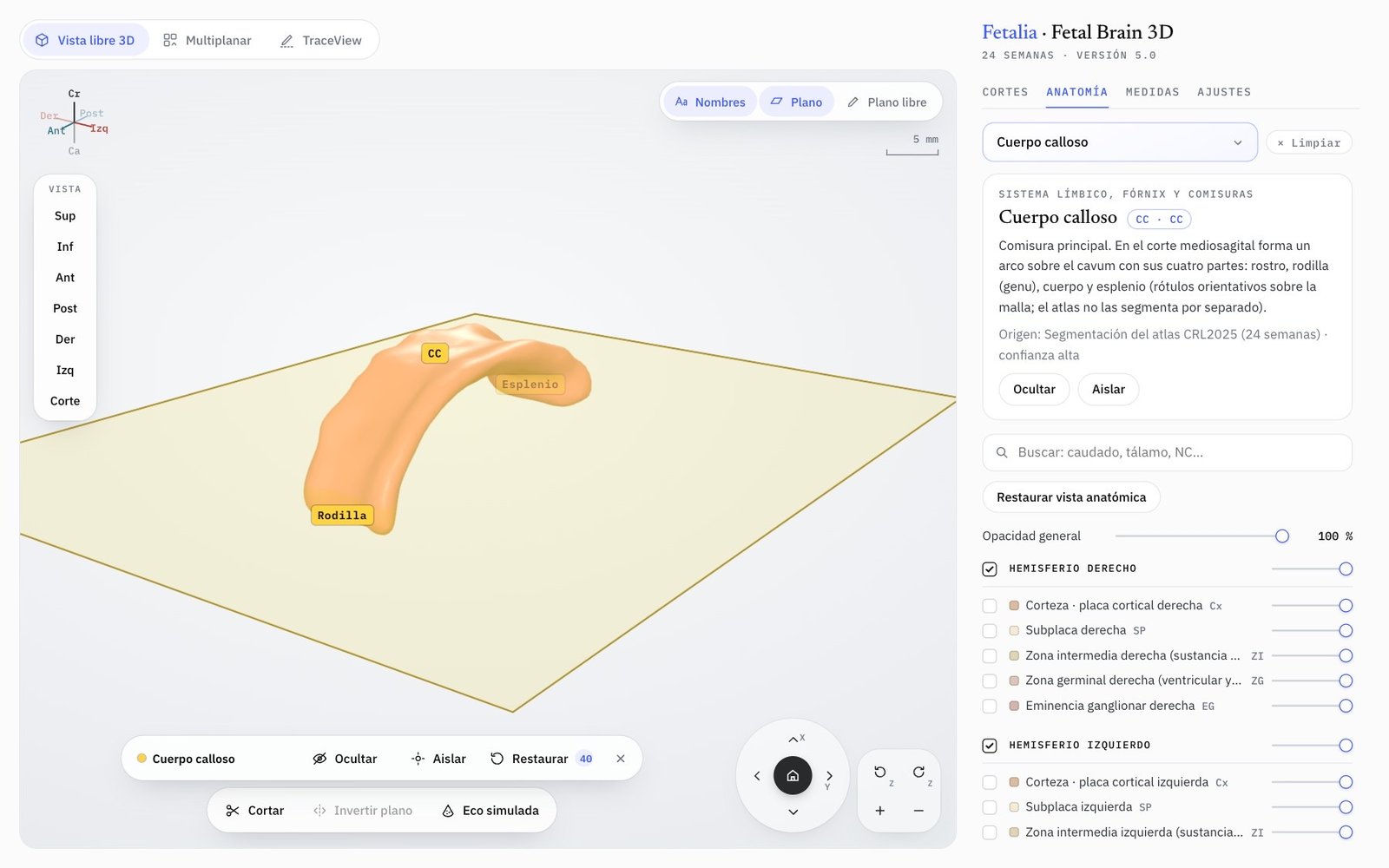Open the Cuerpo calloso structure dropdown
1389x868 pixels.
pos(1120,142)
